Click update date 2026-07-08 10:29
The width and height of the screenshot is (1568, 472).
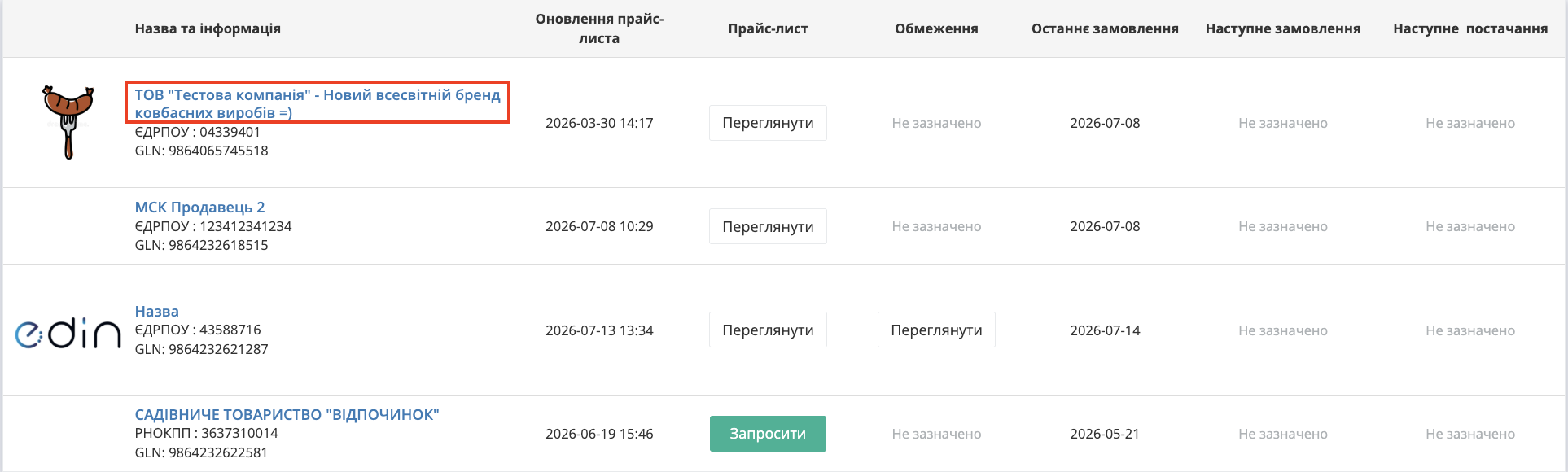(599, 226)
